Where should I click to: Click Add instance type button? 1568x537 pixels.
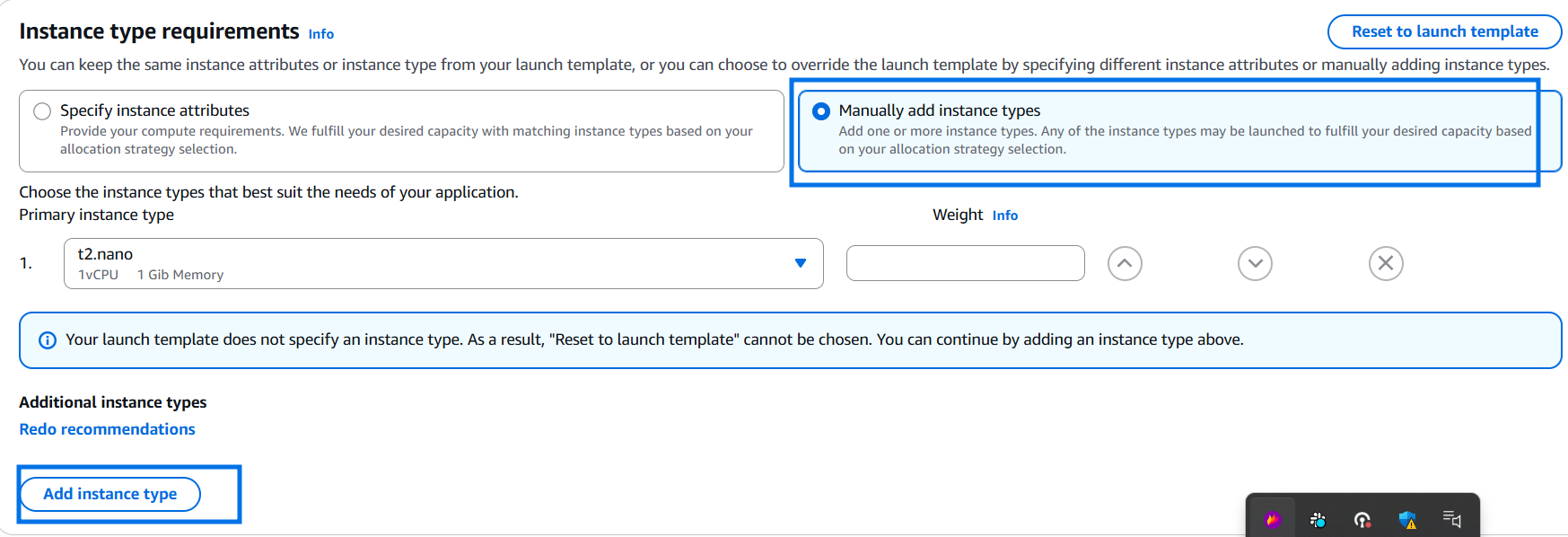109,494
